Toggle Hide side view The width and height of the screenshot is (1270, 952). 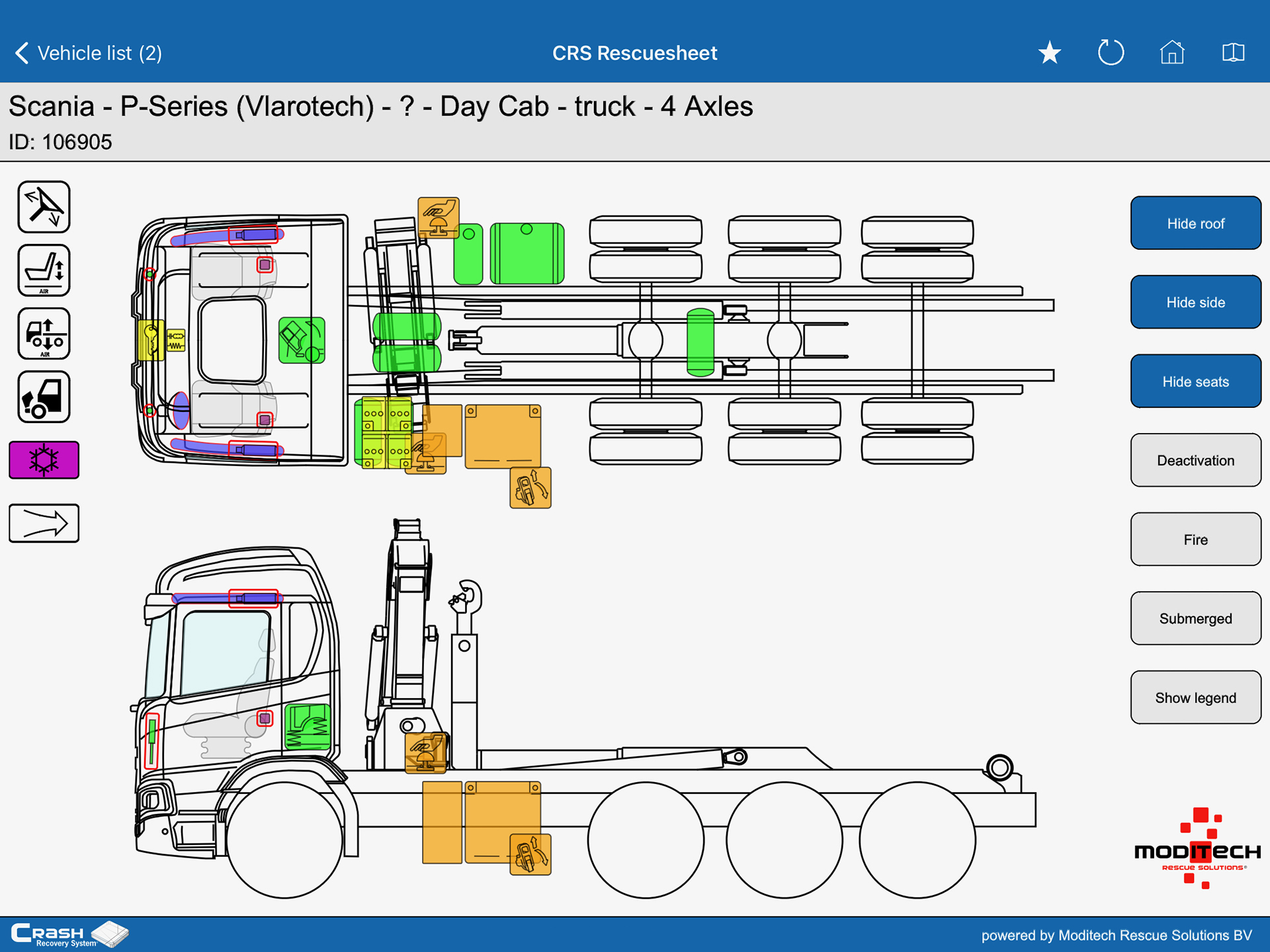point(1195,302)
